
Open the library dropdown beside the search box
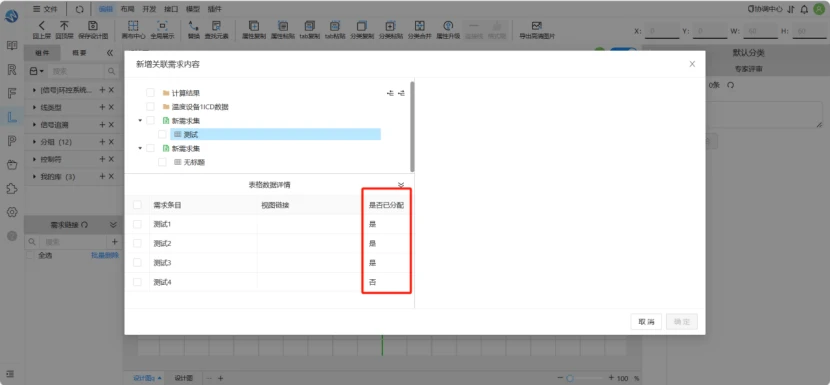click(x=36, y=71)
